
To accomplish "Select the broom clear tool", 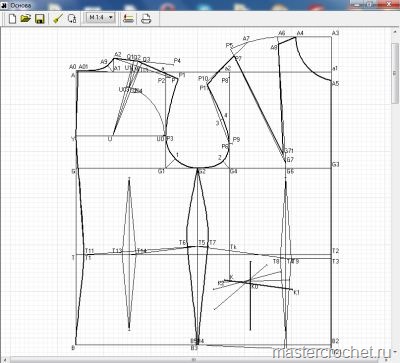I will pos(58,19).
